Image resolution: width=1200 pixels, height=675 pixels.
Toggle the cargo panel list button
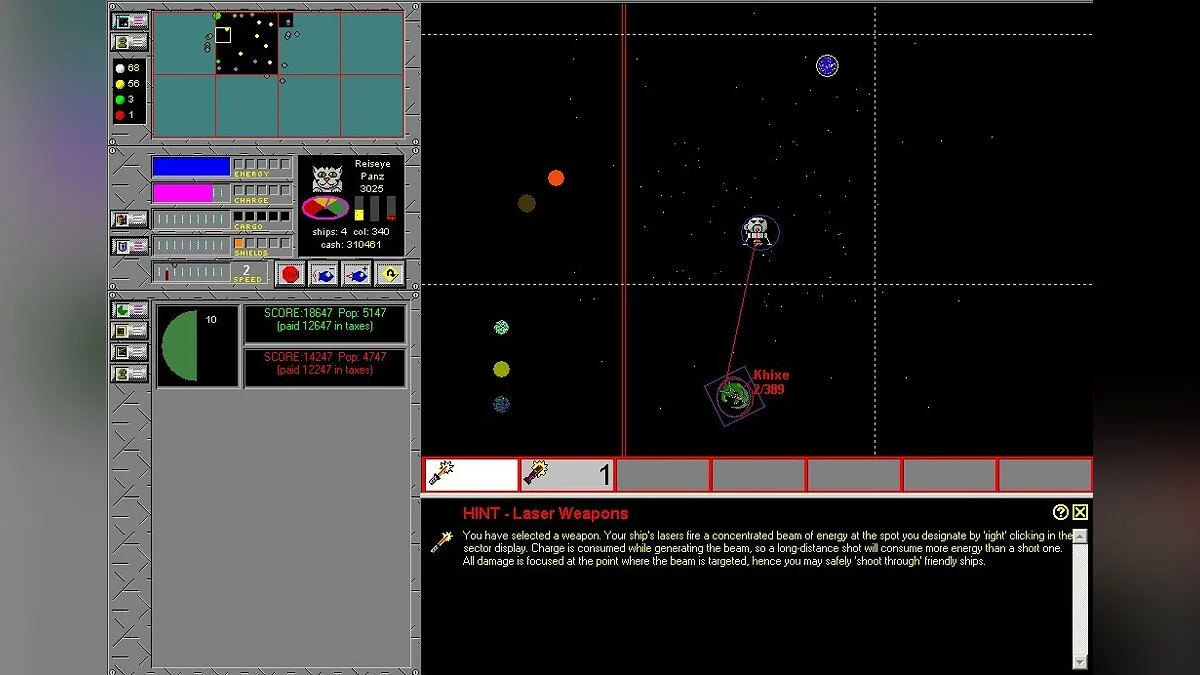[130, 219]
